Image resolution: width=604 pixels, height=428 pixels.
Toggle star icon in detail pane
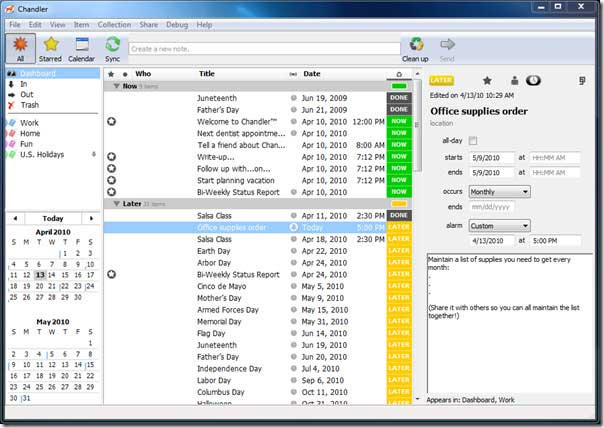[487, 80]
